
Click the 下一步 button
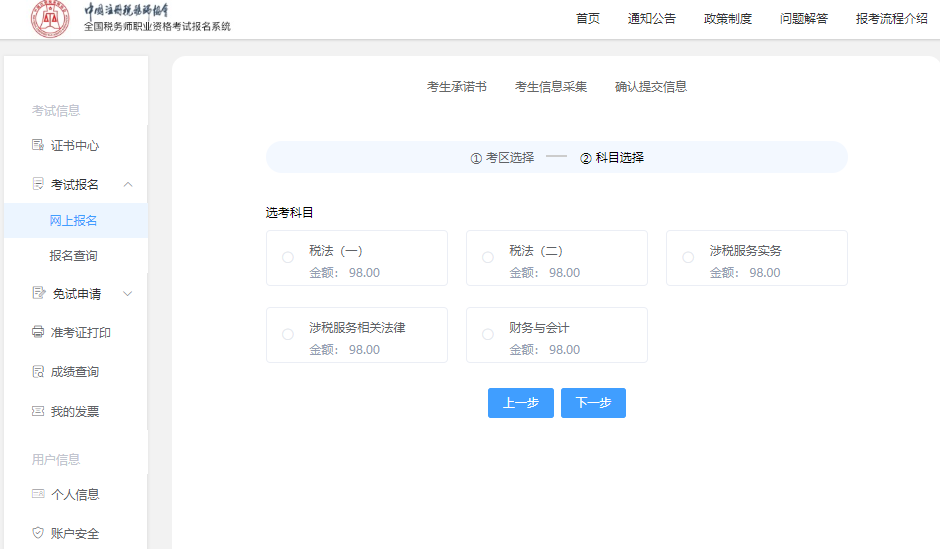[593, 403]
